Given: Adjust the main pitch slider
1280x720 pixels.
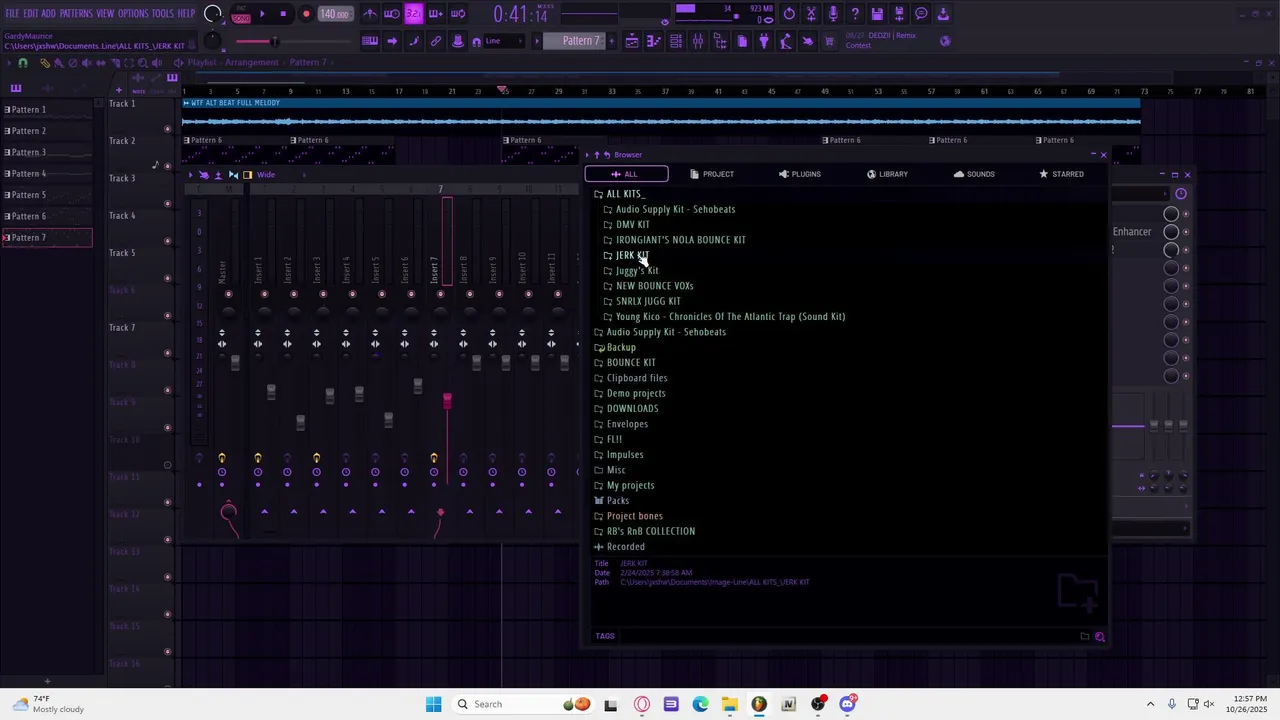Looking at the screenshot, I should click(275, 41).
